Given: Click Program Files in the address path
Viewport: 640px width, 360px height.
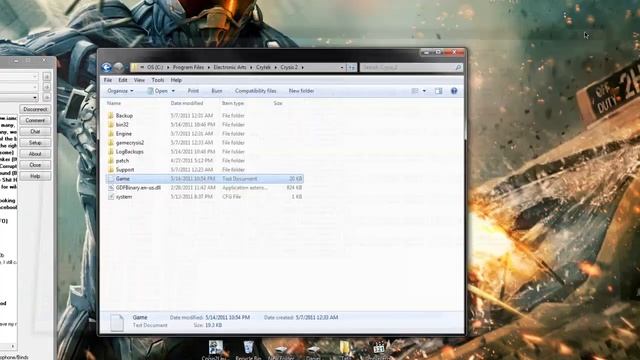Looking at the screenshot, I should 188,67.
